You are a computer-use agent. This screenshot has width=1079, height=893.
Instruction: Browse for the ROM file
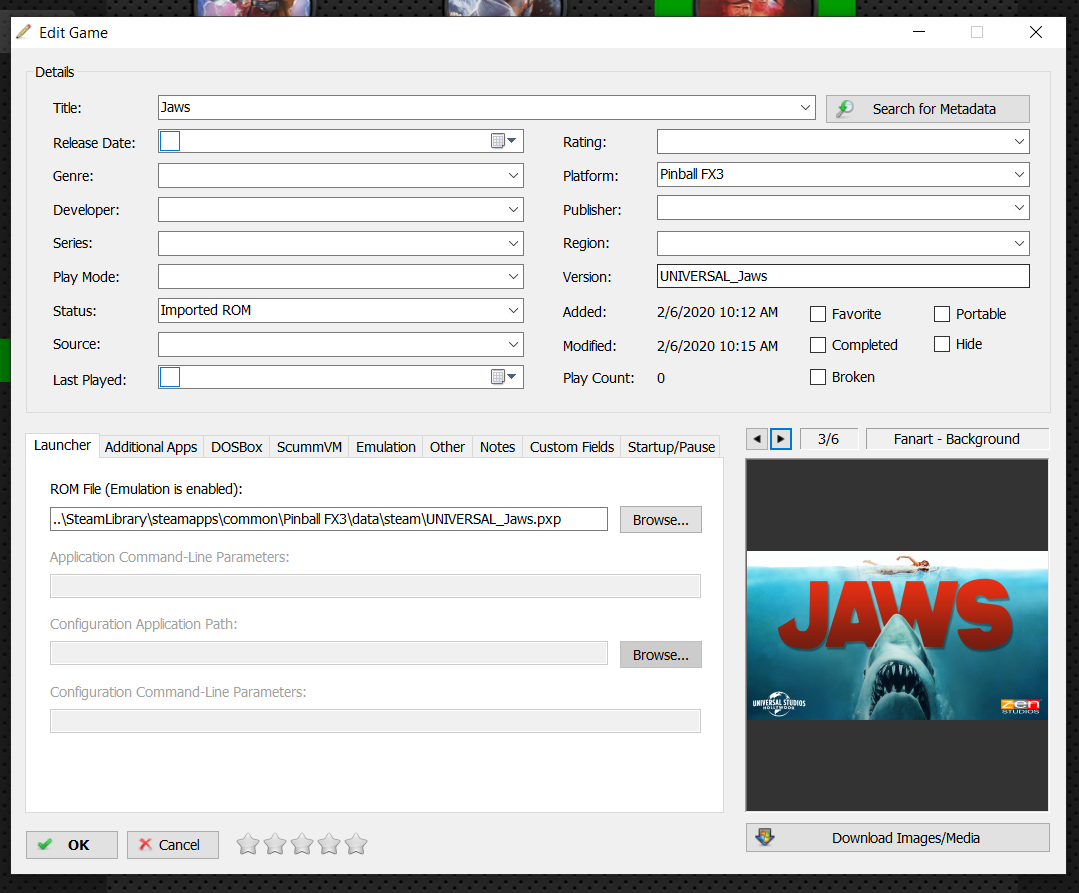(660, 520)
